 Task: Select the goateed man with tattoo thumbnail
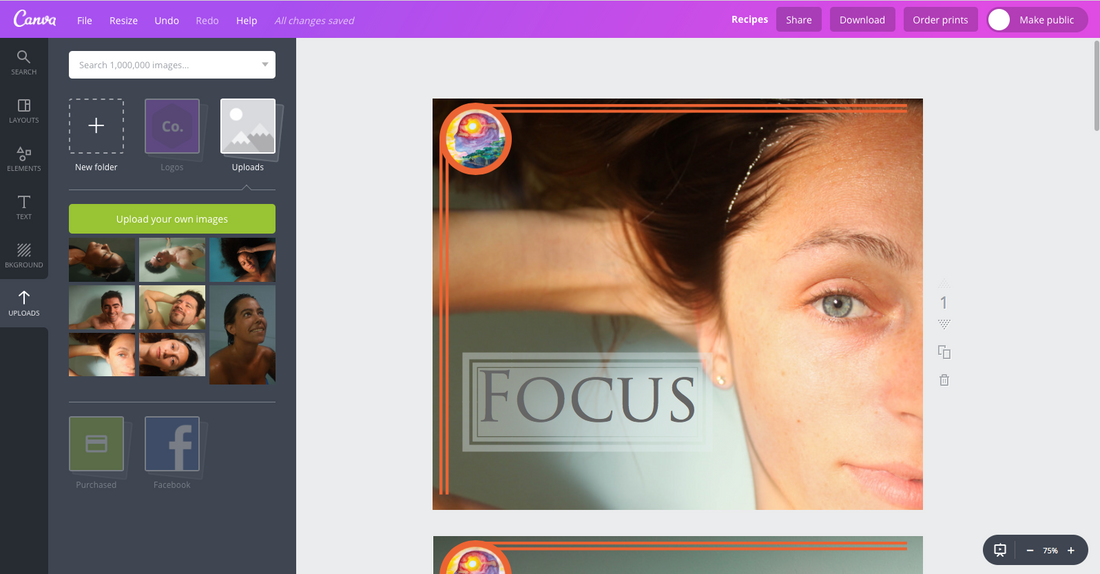tap(172, 307)
